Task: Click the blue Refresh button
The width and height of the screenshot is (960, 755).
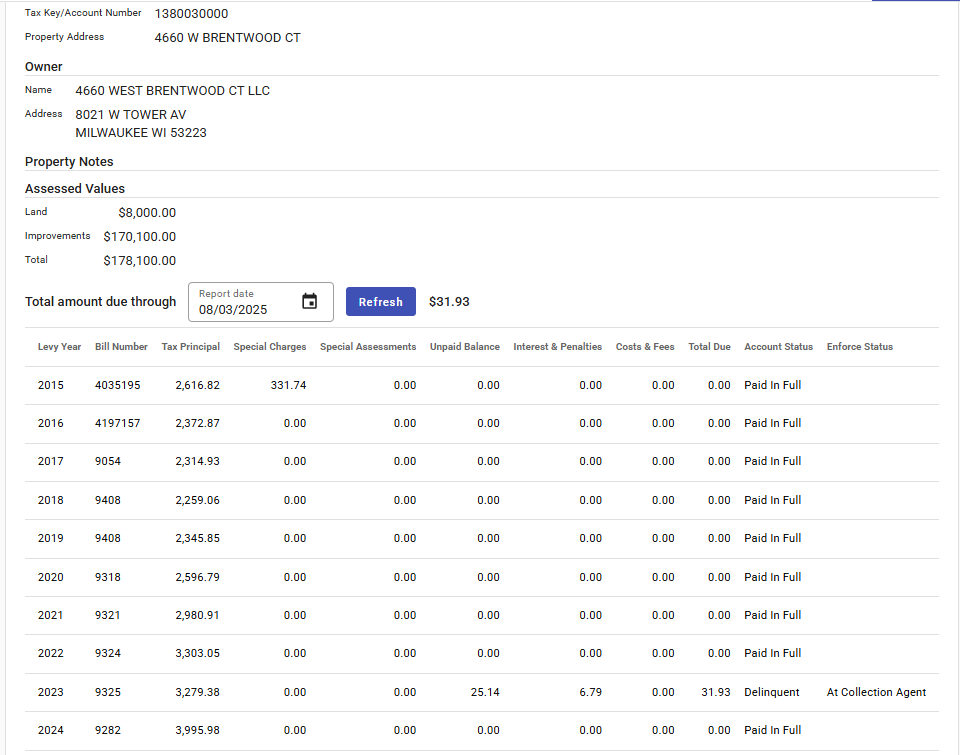Action: coord(380,302)
